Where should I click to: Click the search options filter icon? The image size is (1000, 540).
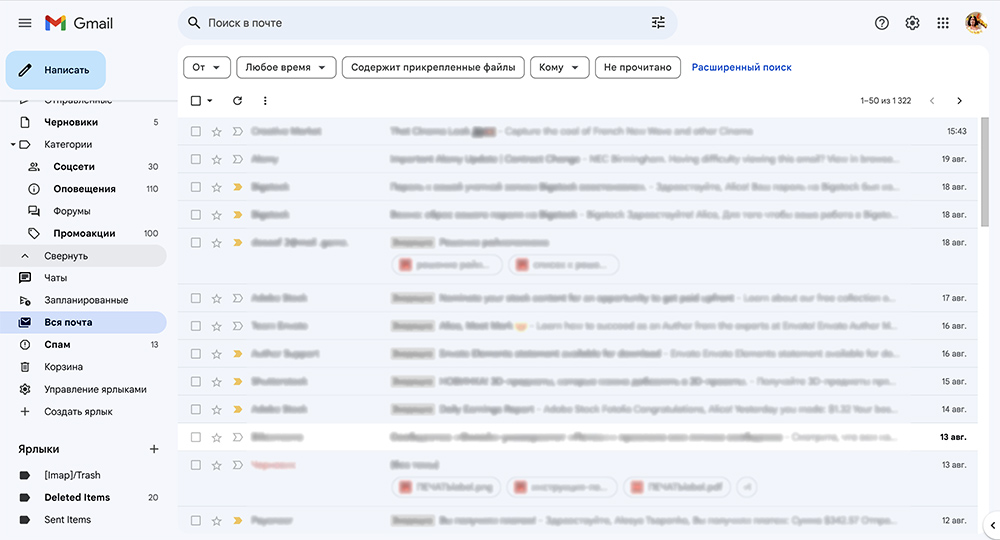657,23
